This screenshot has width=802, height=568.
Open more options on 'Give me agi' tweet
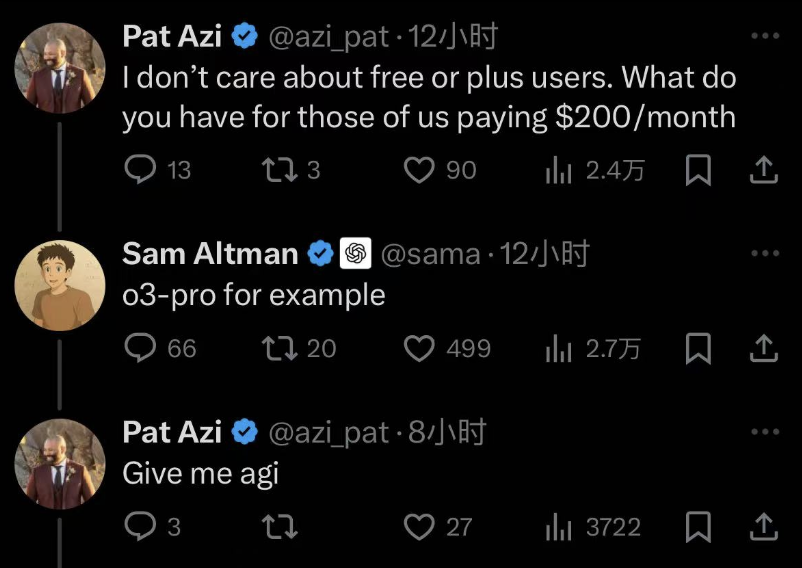click(765, 431)
